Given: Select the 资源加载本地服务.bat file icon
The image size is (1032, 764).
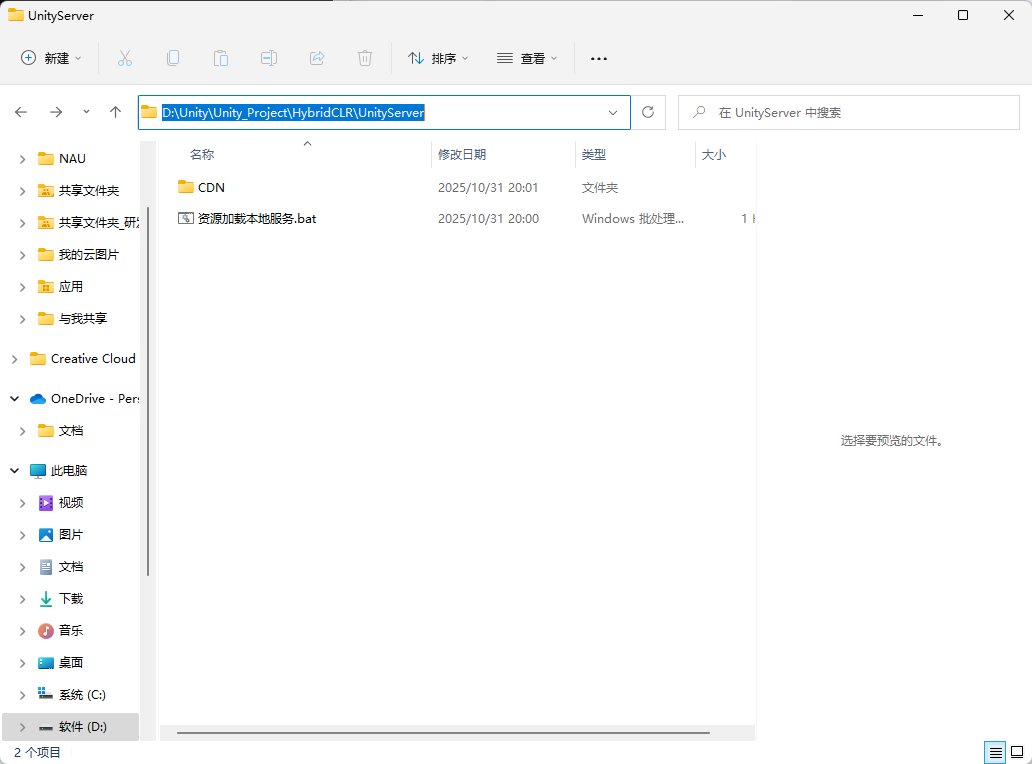Looking at the screenshot, I should [x=186, y=218].
